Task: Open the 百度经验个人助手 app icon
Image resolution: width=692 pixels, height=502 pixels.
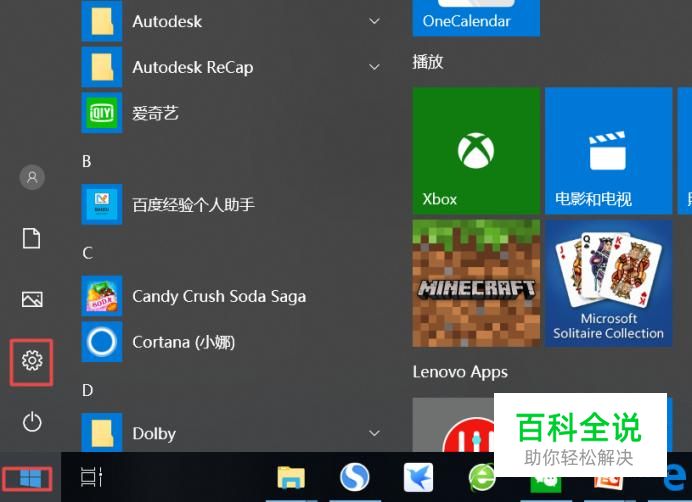Action: coord(102,204)
